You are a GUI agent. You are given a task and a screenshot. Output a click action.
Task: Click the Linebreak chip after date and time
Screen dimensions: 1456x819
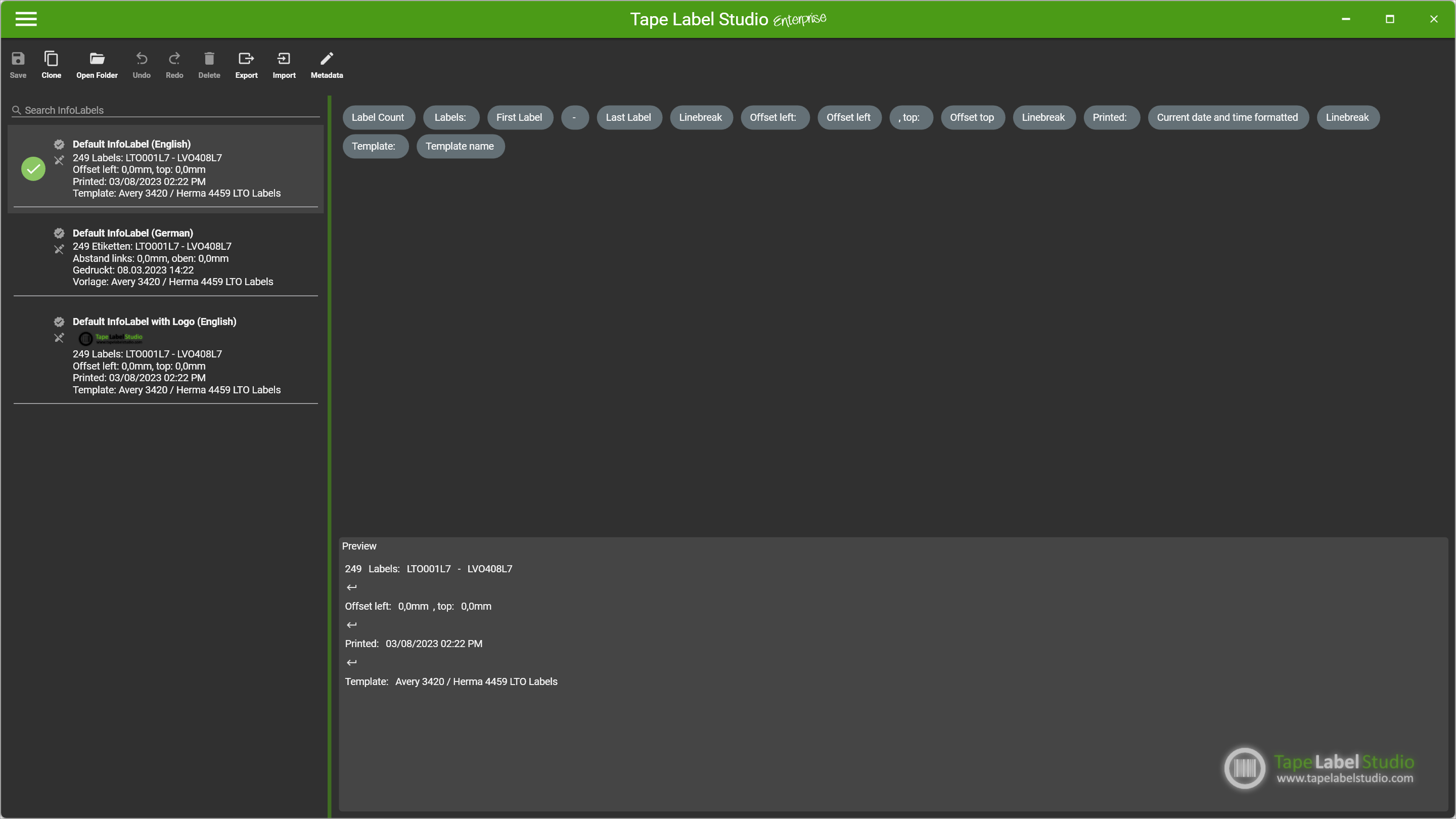tap(1347, 118)
